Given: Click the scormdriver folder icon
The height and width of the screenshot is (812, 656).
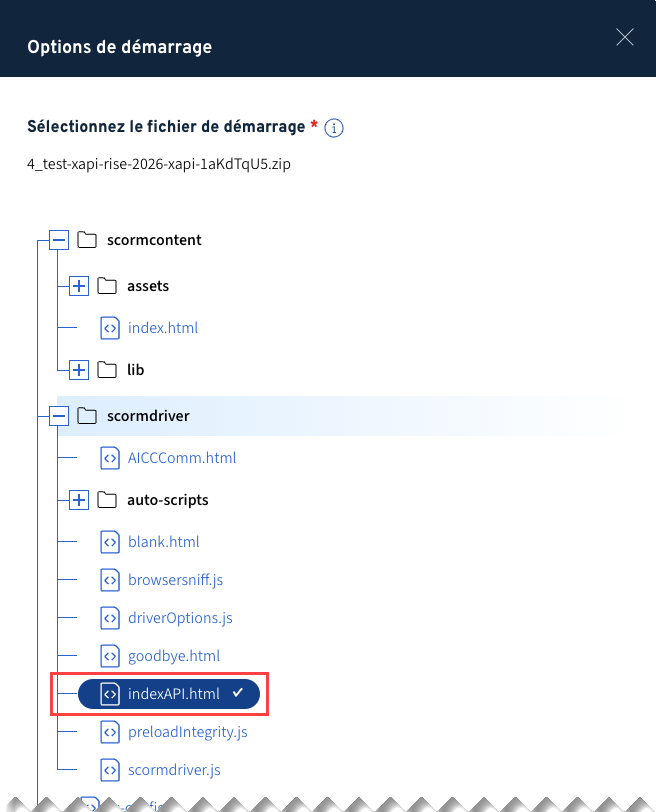Looking at the screenshot, I should pyautogui.click(x=87, y=415).
